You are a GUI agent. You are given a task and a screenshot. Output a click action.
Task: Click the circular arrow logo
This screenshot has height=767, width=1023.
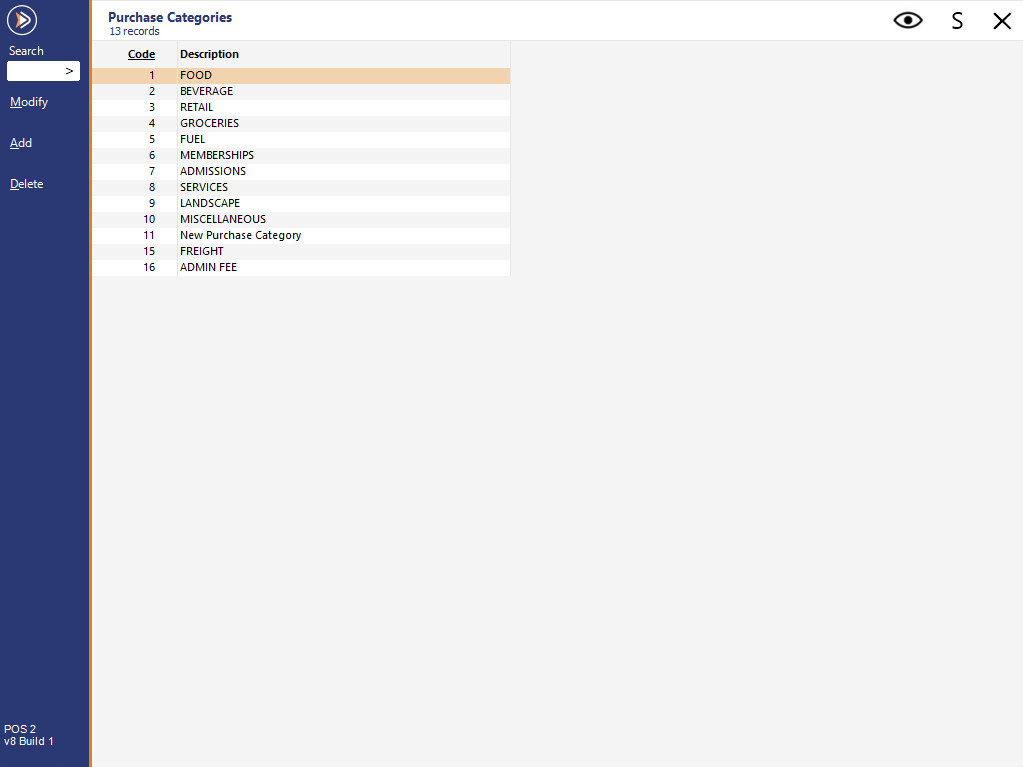pos(22,19)
